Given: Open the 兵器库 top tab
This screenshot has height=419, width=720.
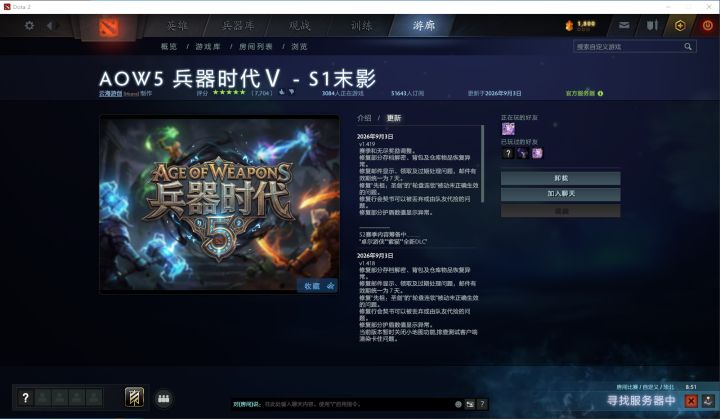Looking at the screenshot, I should pyautogui.click(x=238, y=25).
